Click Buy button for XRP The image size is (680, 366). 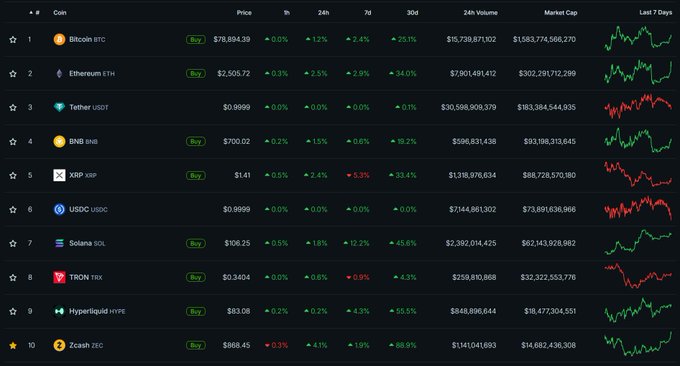pyautogui.click(x=196, y=175)
